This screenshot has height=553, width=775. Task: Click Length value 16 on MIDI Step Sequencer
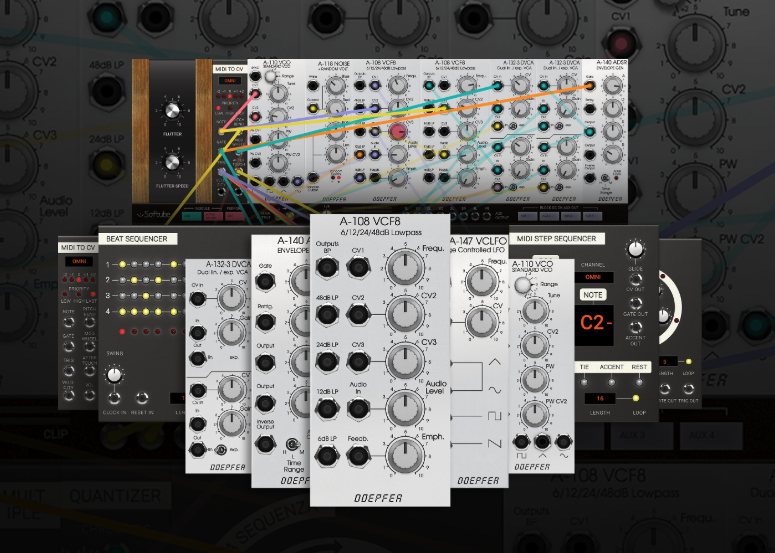coord(600,398)
